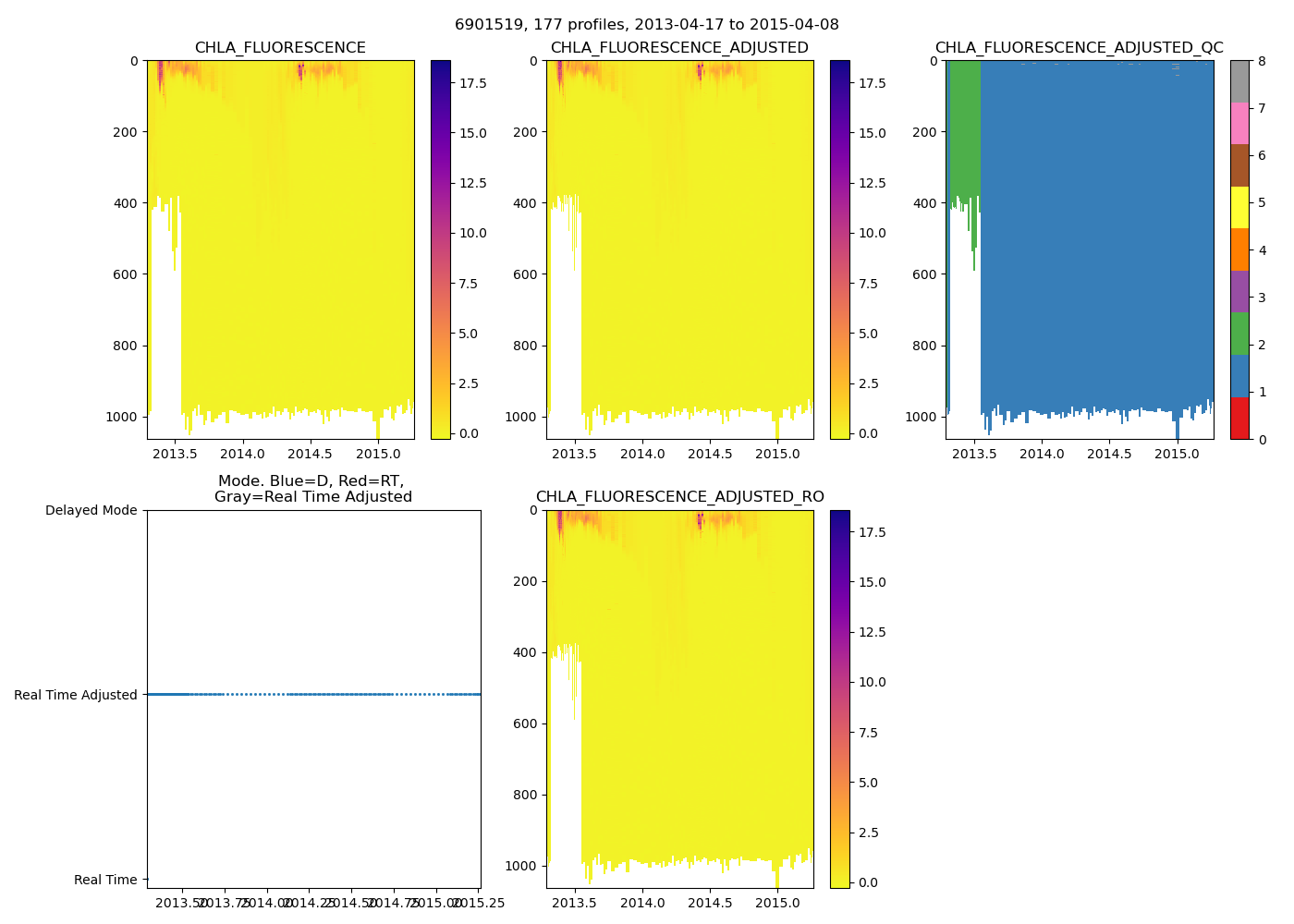This screenshot has height=924, width=1294.
Task: Click the CHLA_FLUORESCENCE_ADJUSTED plot title
Action: pos(679,48)
